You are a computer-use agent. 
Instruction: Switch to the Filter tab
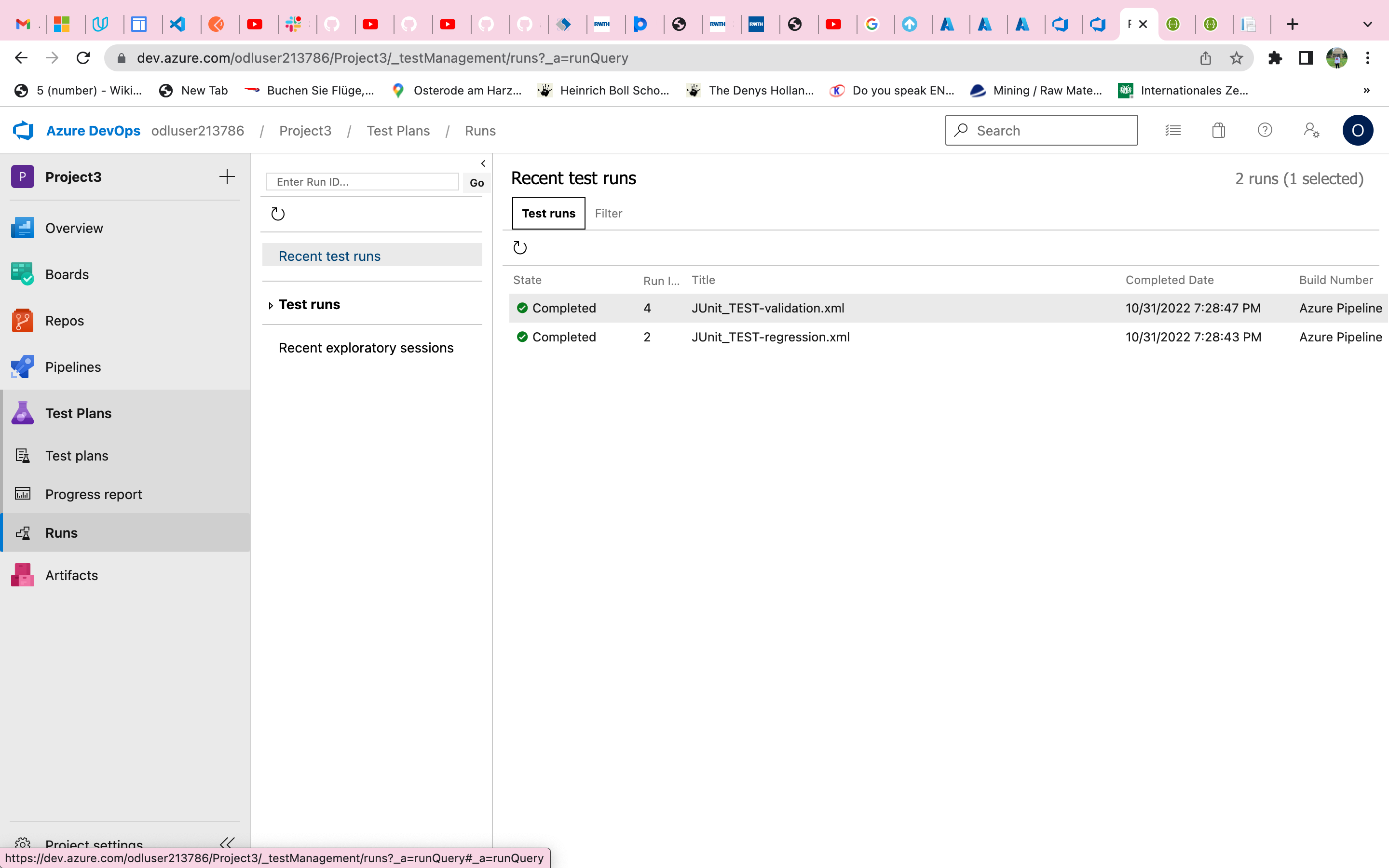(609, 213)
